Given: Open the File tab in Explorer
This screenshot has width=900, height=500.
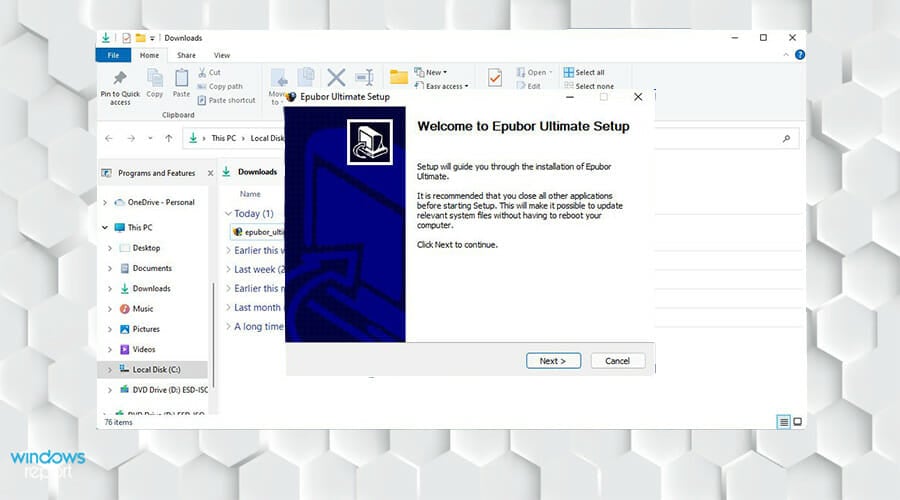Looking at the screenshot, I should pyautogui.click(x=113, y=55).
